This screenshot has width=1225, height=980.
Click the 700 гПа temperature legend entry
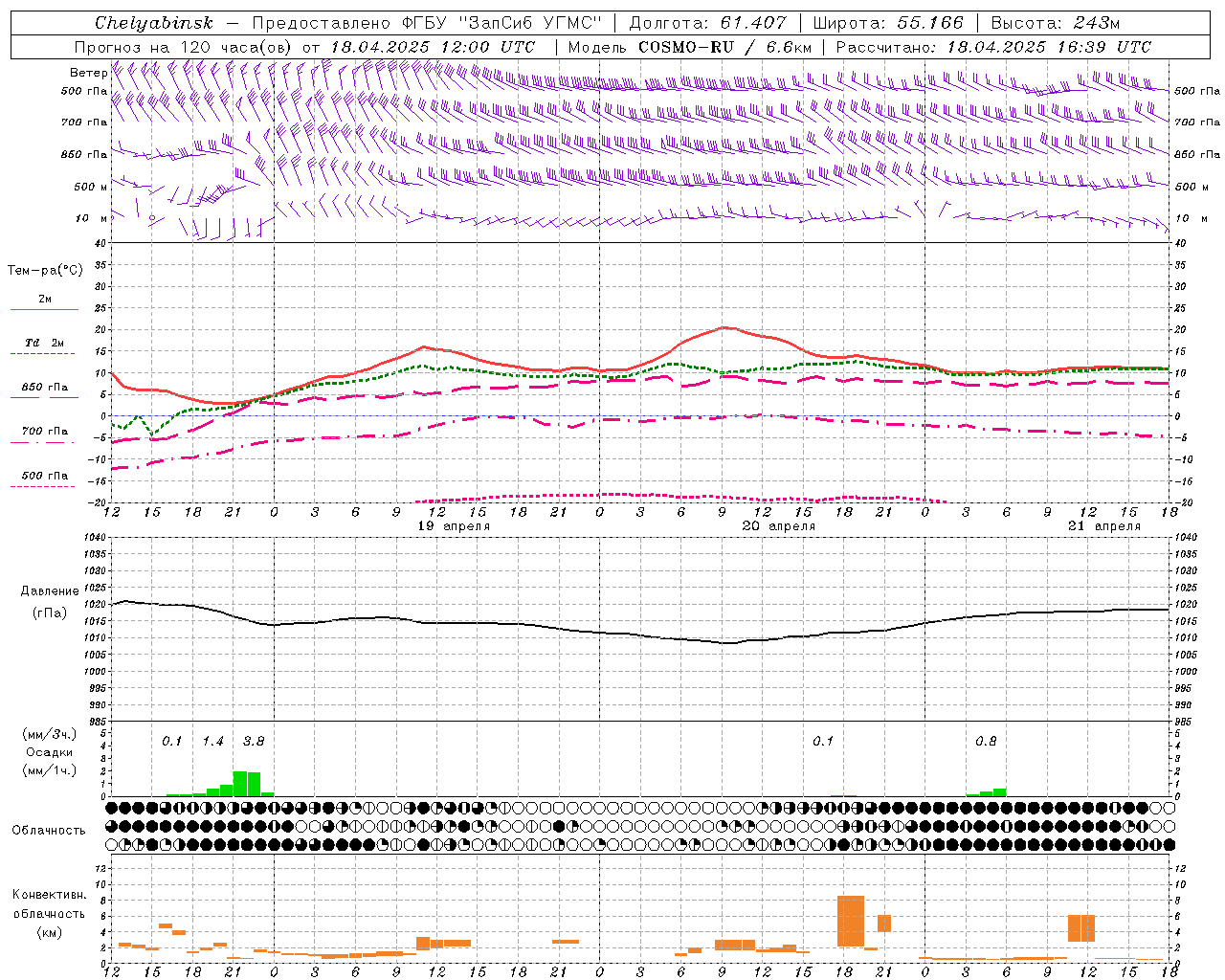pos(45,431)
